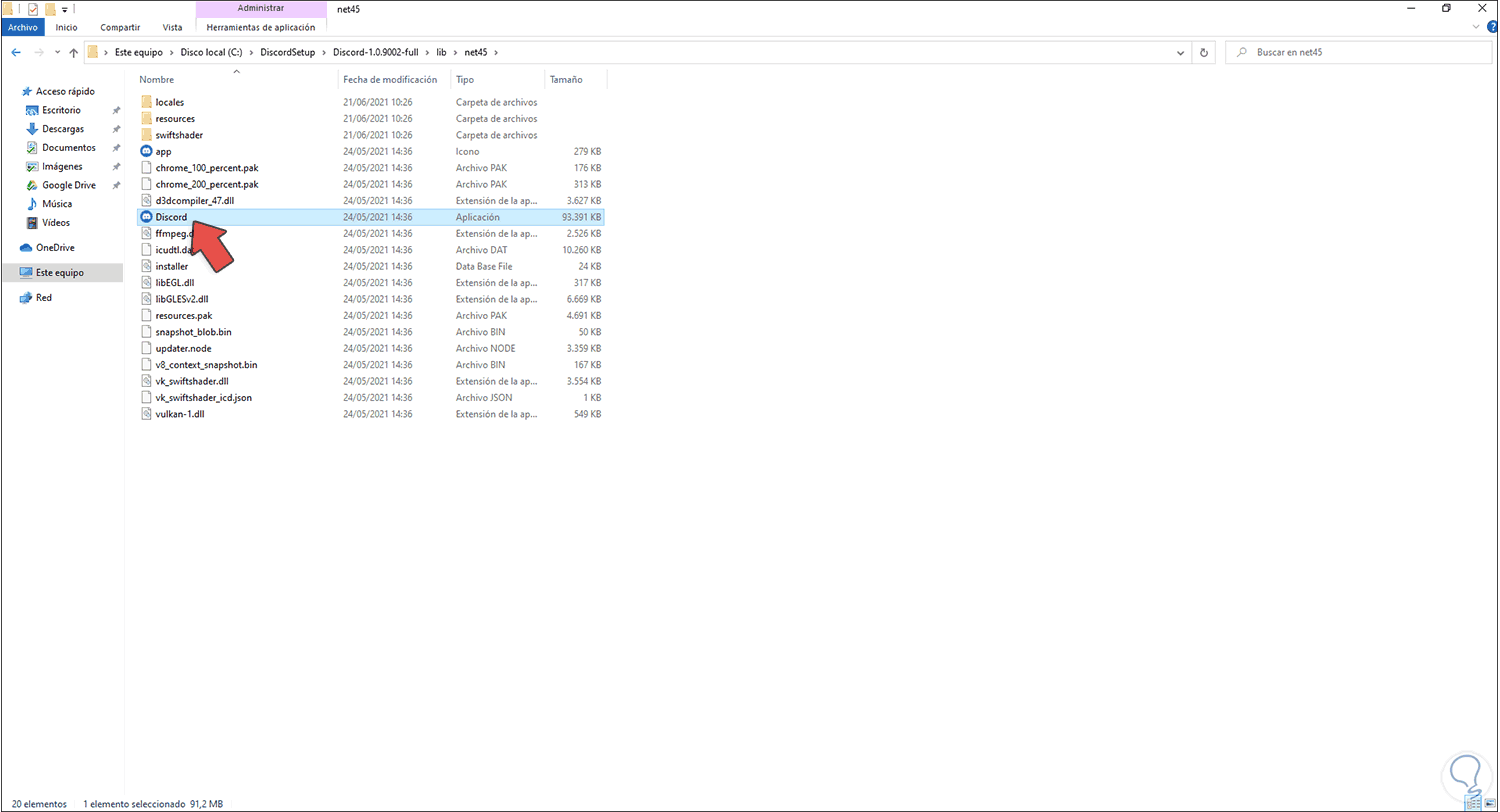Select Este equipo in the navigation pane

click(x=61, y=272)
